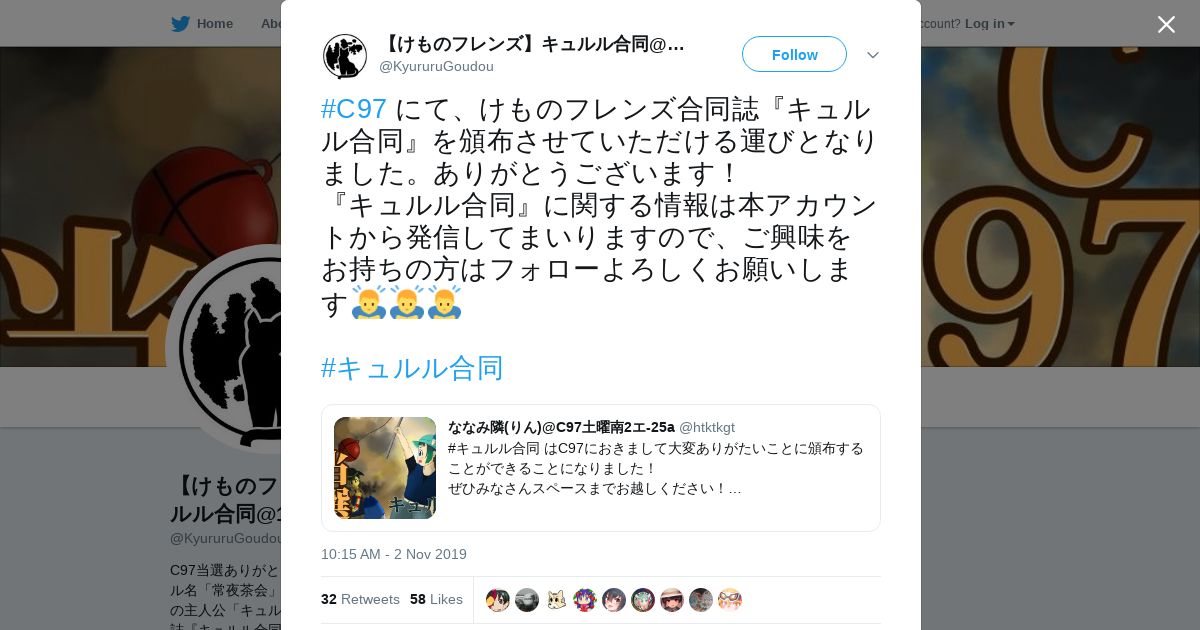View the 58 Likes list
This screenshot has width=1200, height=630.
pos(436,599)
